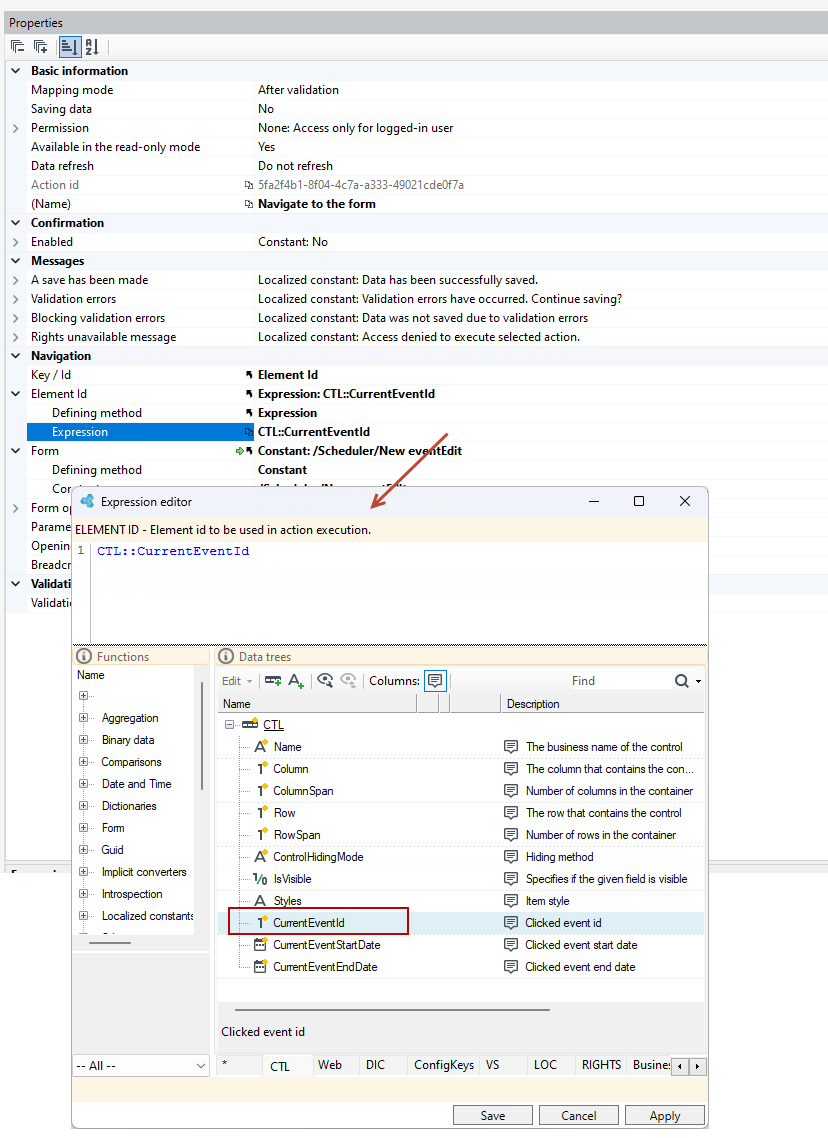This screenshot has width=828, height=1138.
Task: Click the collapse all properties icon
Action: (x=17, y=47)
